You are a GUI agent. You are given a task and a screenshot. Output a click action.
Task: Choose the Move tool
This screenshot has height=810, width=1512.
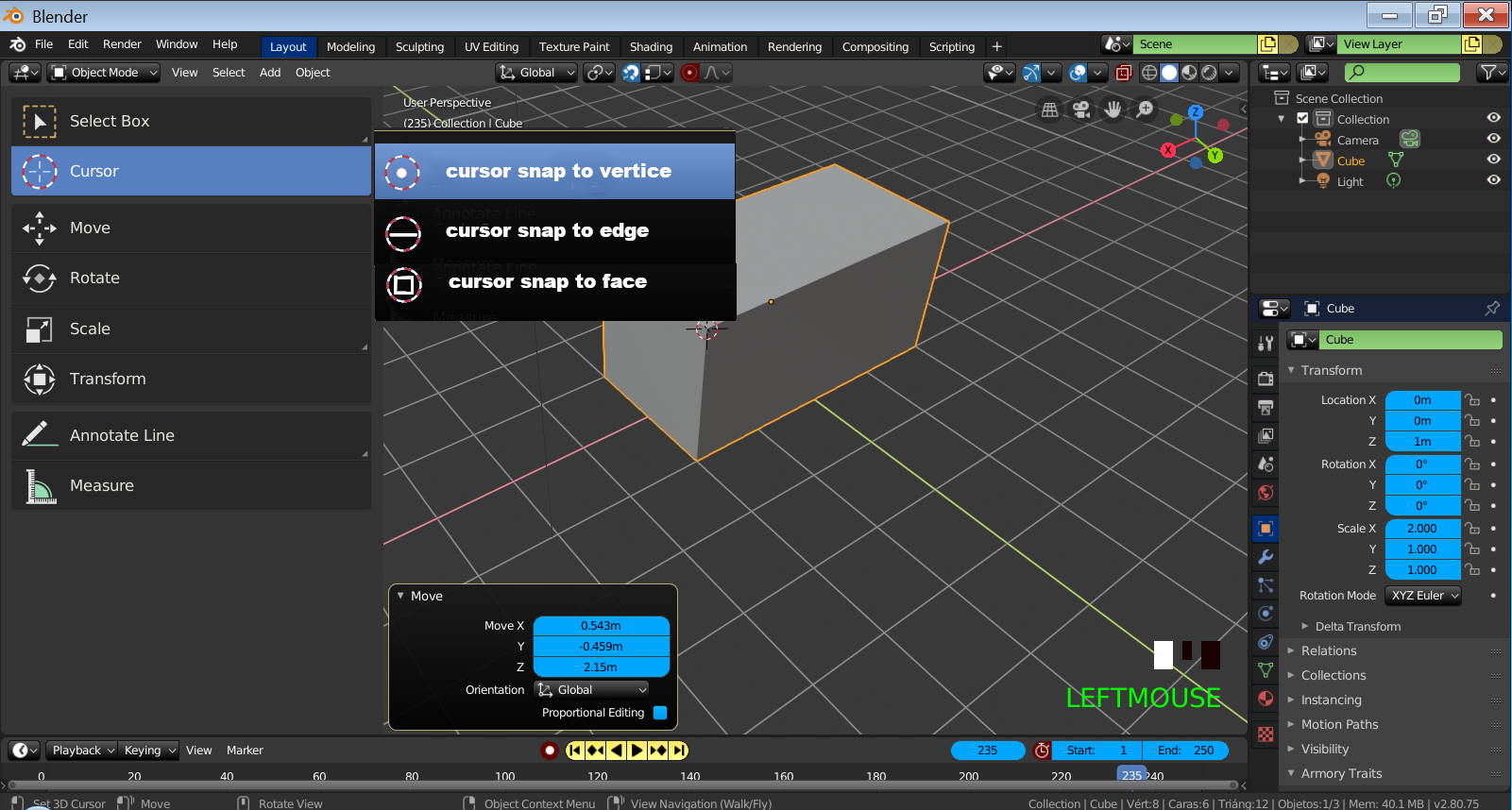click(191, 228)
